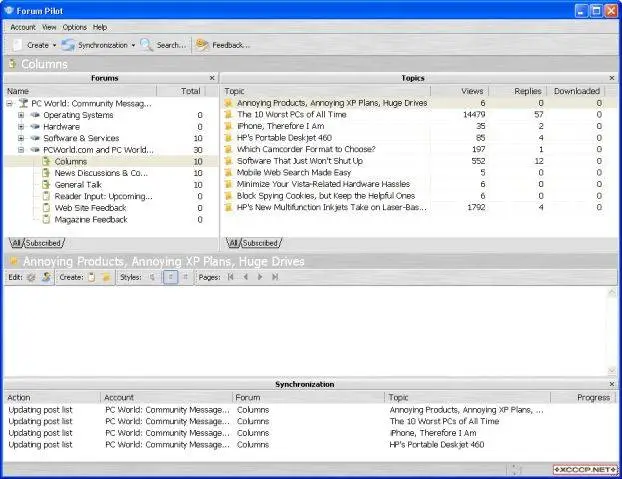Click the Progress column header in Synchronization
Viewport: 622px width, 479px height.
click(x=584, y=397)
